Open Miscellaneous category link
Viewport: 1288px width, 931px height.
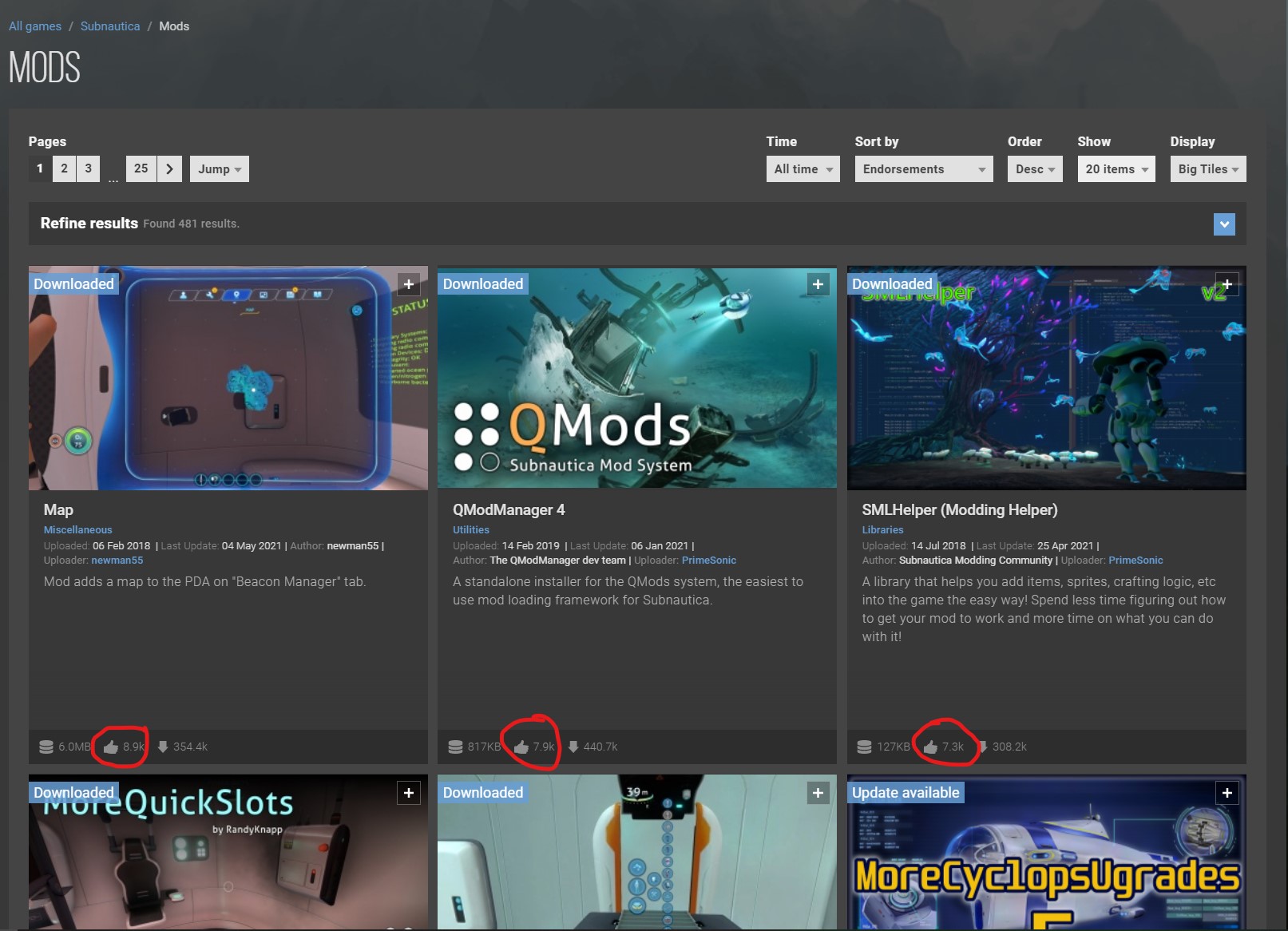[77, 529]
